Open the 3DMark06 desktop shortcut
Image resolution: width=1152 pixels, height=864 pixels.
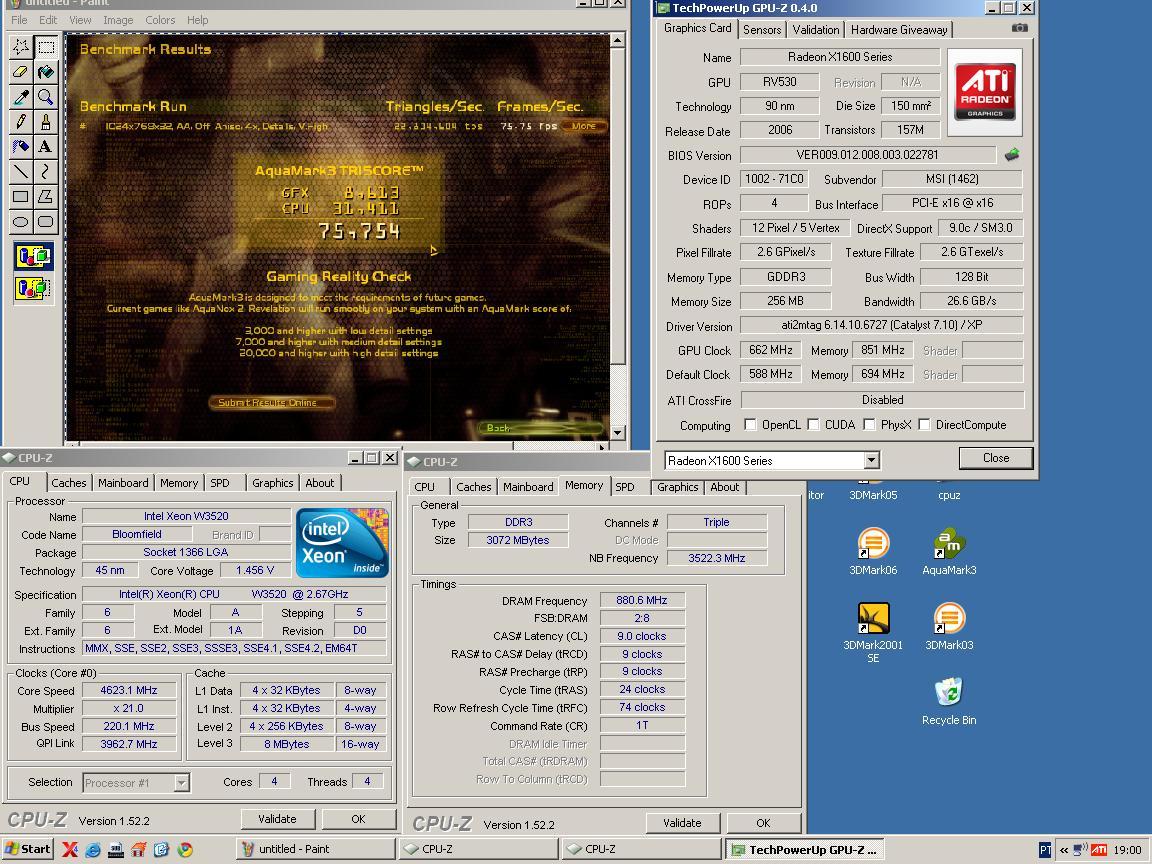[x=873, y=552]
